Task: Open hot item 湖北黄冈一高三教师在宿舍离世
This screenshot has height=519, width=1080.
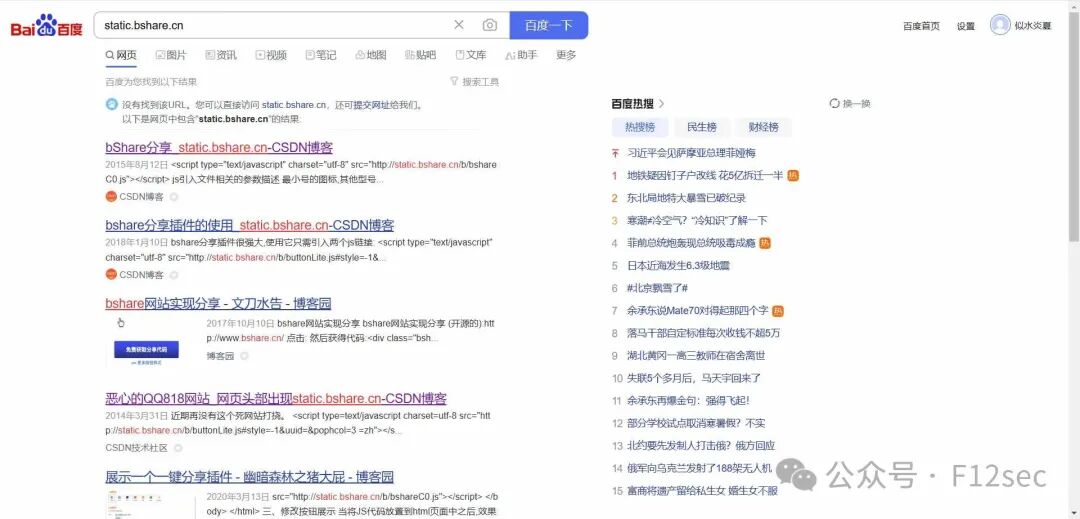Action: click(x=696, y=356)
